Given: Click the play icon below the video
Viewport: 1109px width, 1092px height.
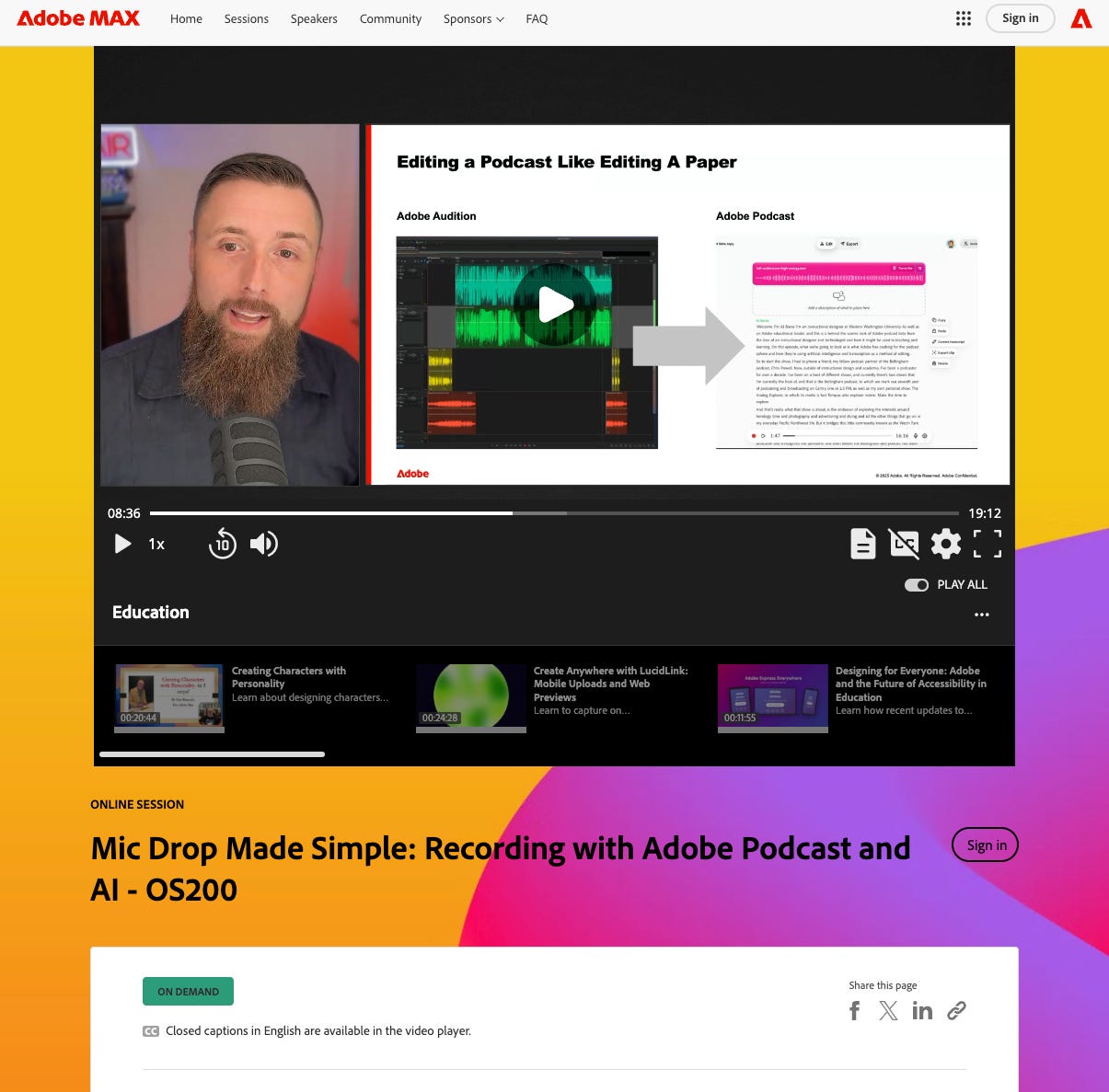Looking at the screenshot, I should coord(122,544).
